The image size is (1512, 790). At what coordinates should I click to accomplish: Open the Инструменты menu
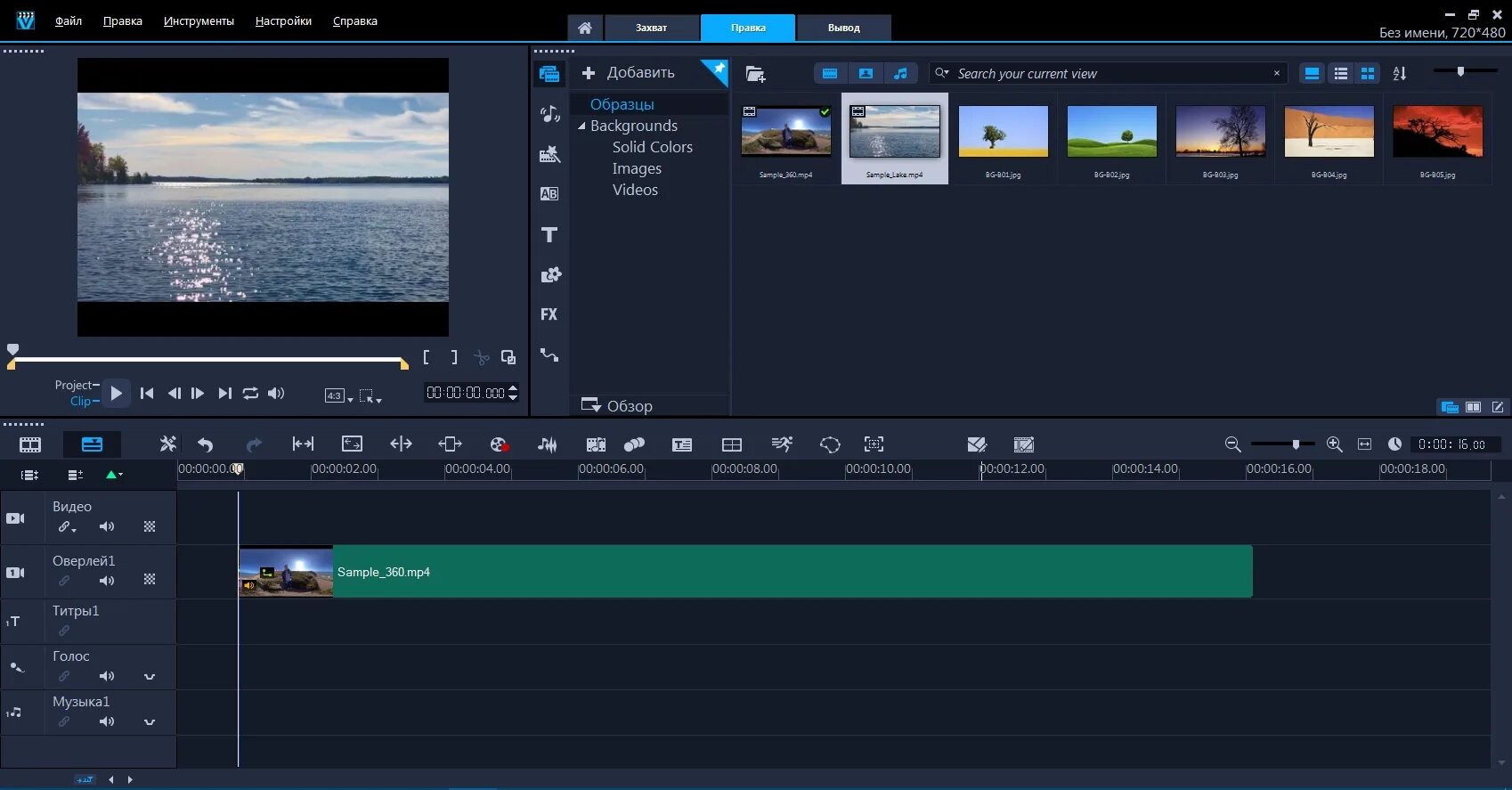coord(199,20)
